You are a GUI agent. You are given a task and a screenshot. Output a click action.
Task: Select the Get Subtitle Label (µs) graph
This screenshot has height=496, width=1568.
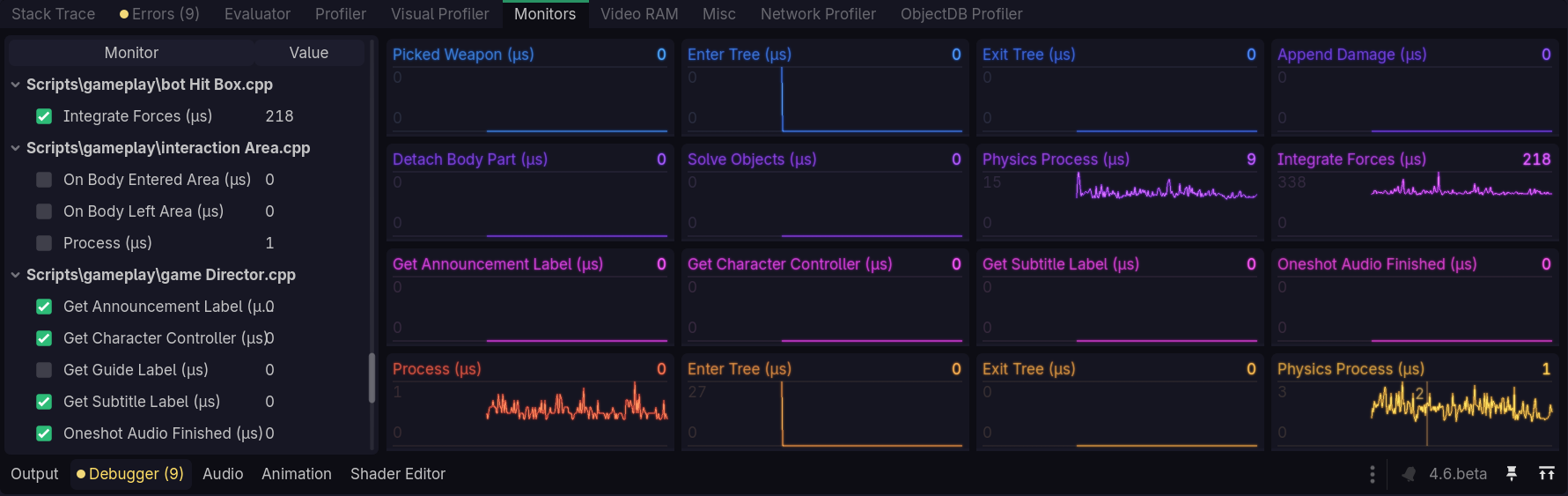click(x=1120, y=297)
